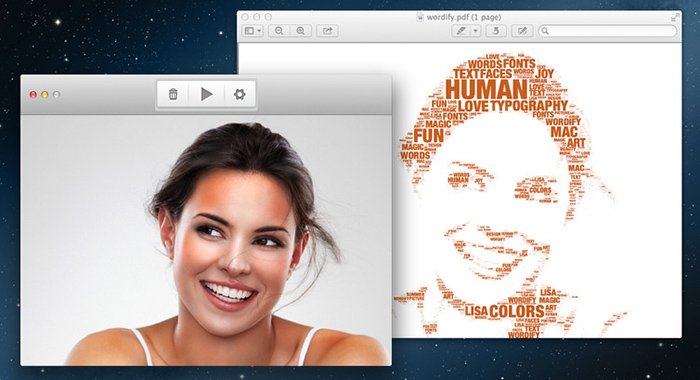Show the edit toolbar in Preview
700x380 pixels.
pos(522,31)
